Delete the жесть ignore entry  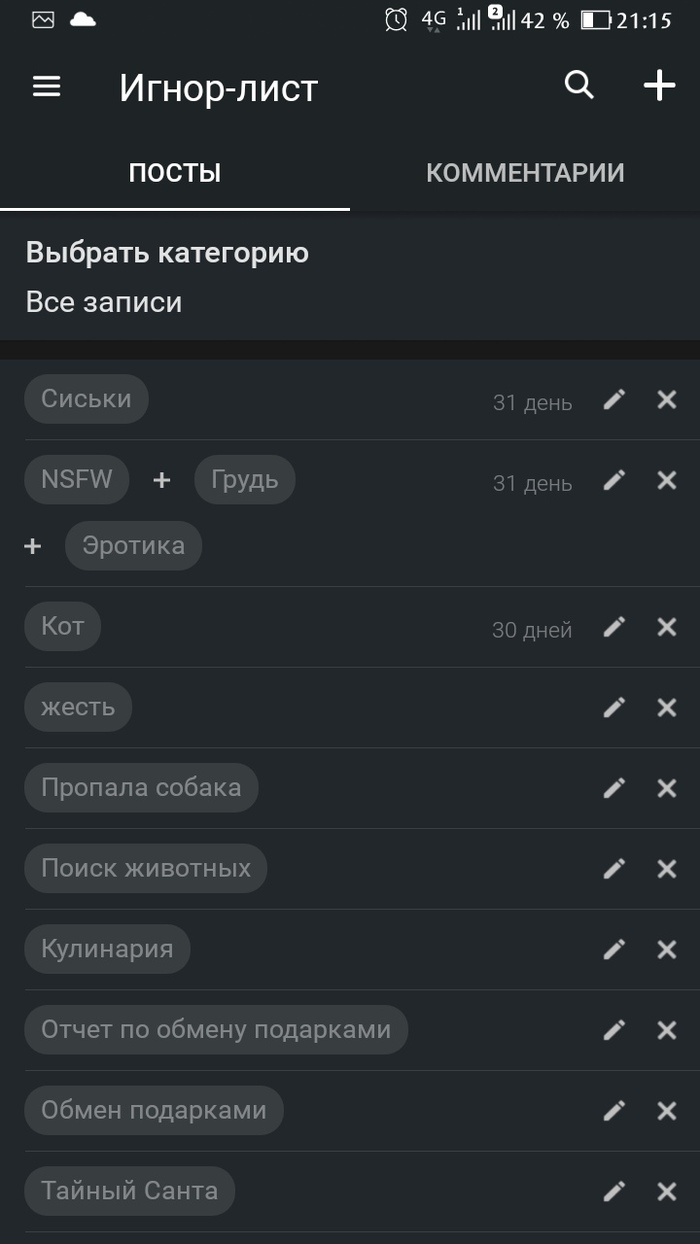[x=667, y=708]
